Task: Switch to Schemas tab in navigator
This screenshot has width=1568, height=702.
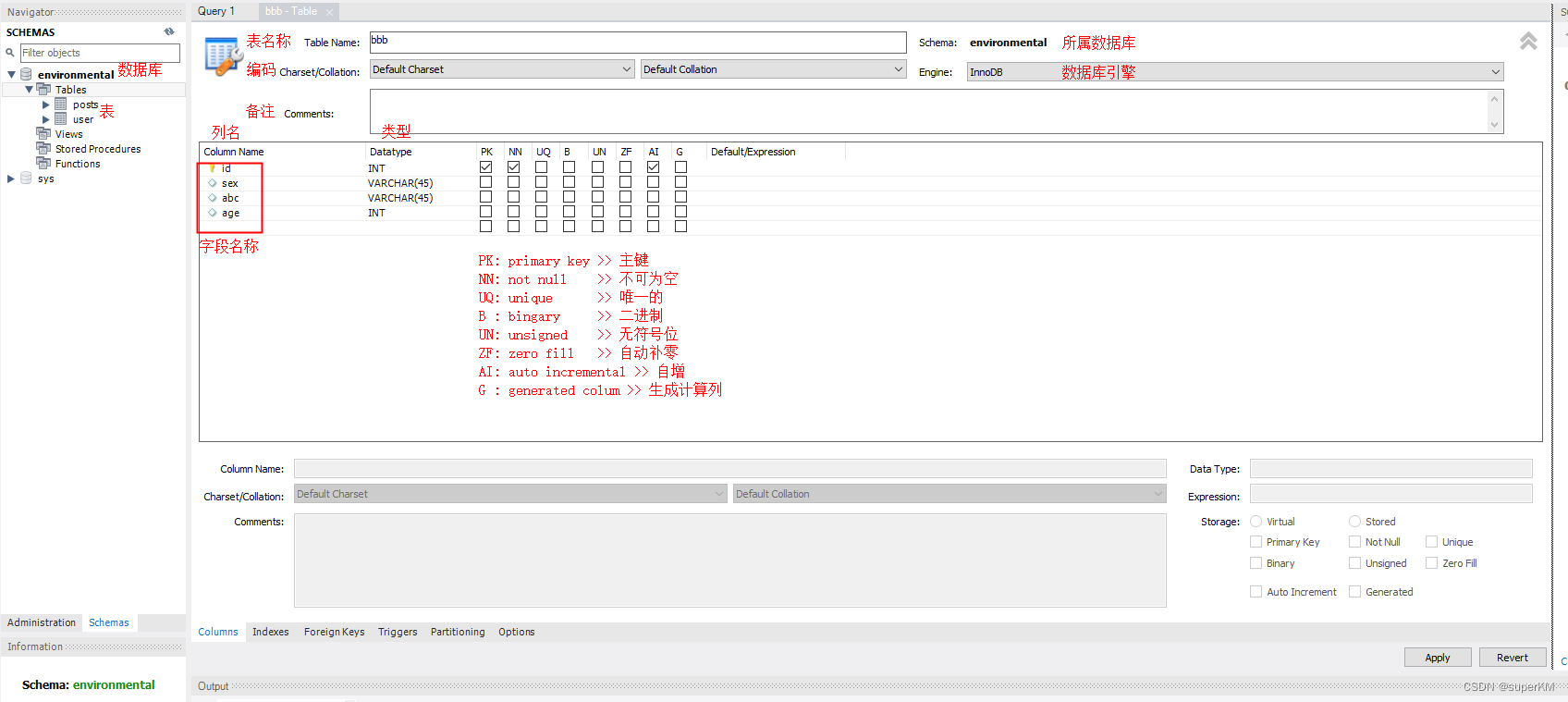Action: tap(109, 622)
